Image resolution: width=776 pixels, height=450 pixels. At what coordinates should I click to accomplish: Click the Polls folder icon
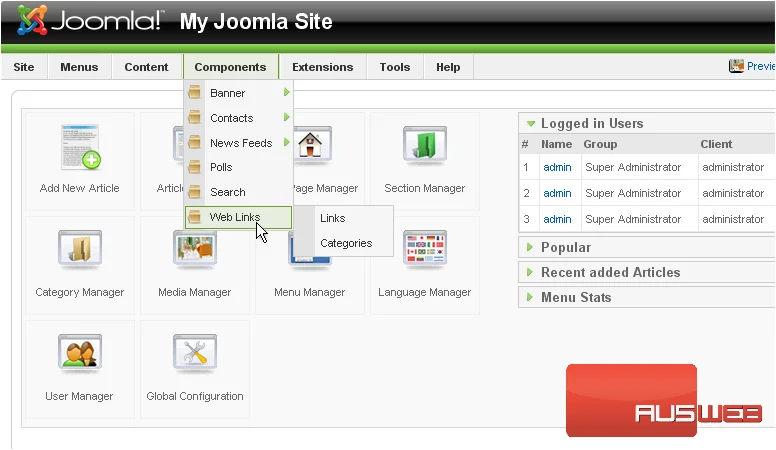(194, 167)
